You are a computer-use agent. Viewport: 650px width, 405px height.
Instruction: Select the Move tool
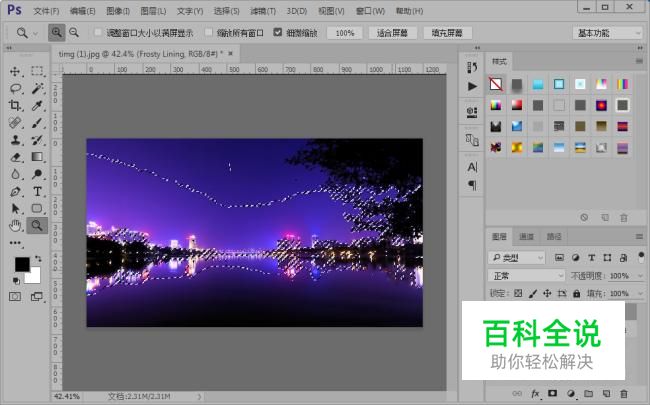[15, 72]
